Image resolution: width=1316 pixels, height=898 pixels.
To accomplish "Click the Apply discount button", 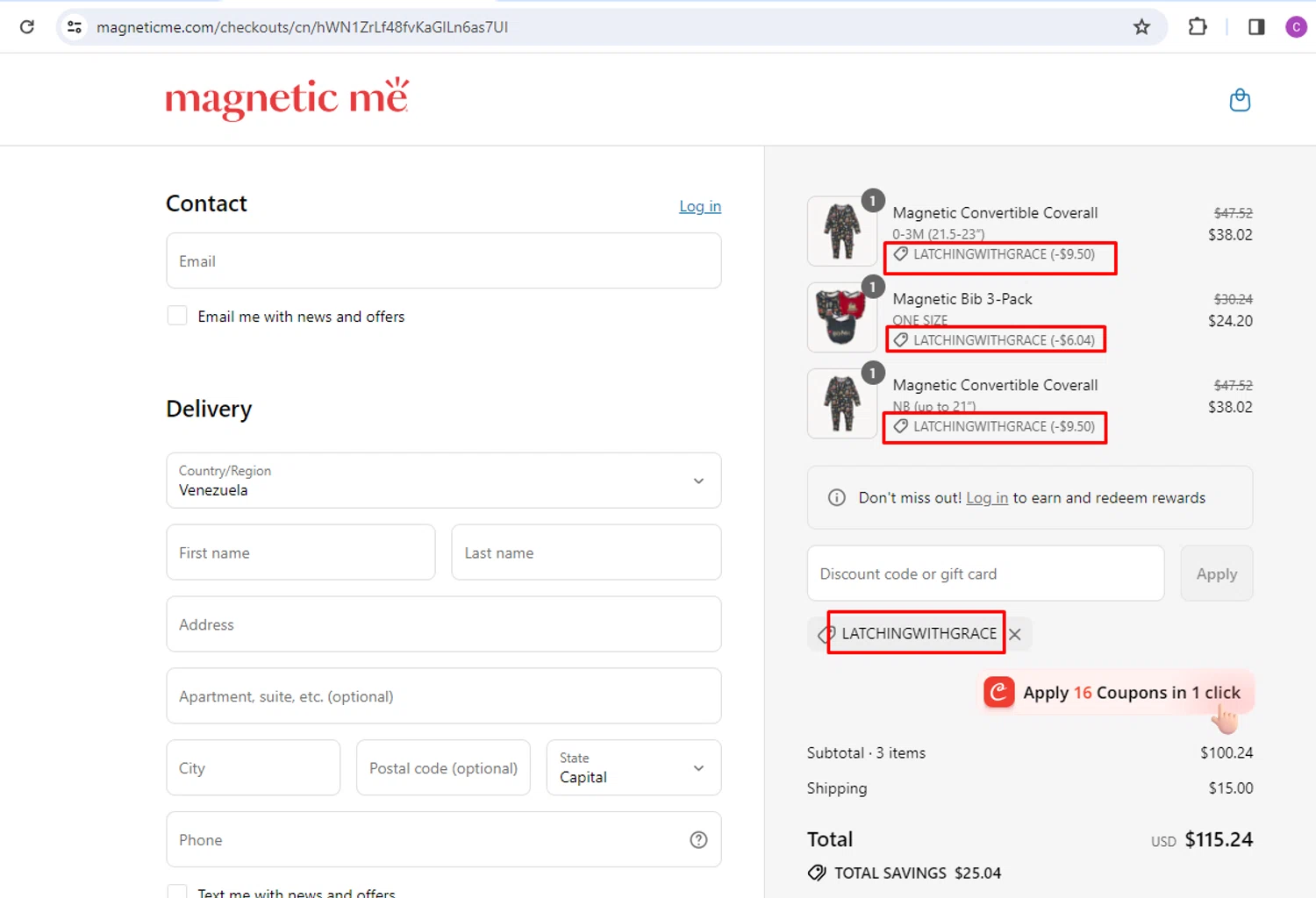I will point(1217,574).
